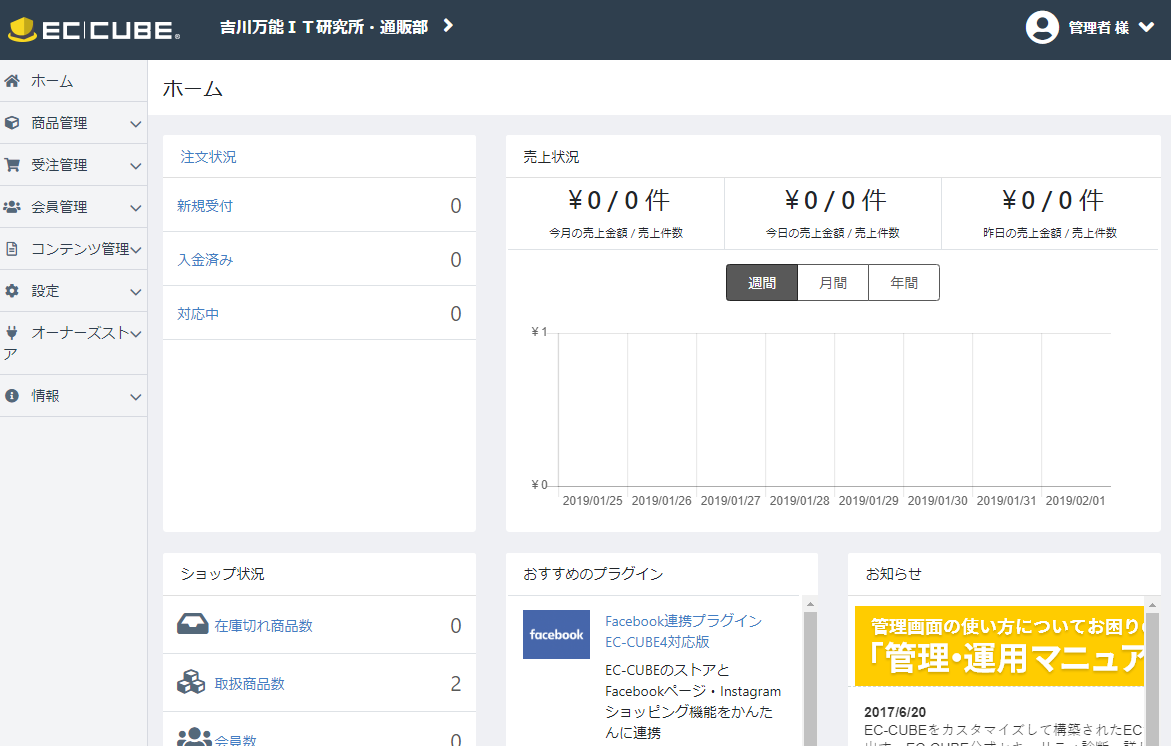Switch sales chart to 年間 yearly
Image resolution: width=1171 pixels, height=746 pixels.
pyautogui.click(x=904, y=283)
